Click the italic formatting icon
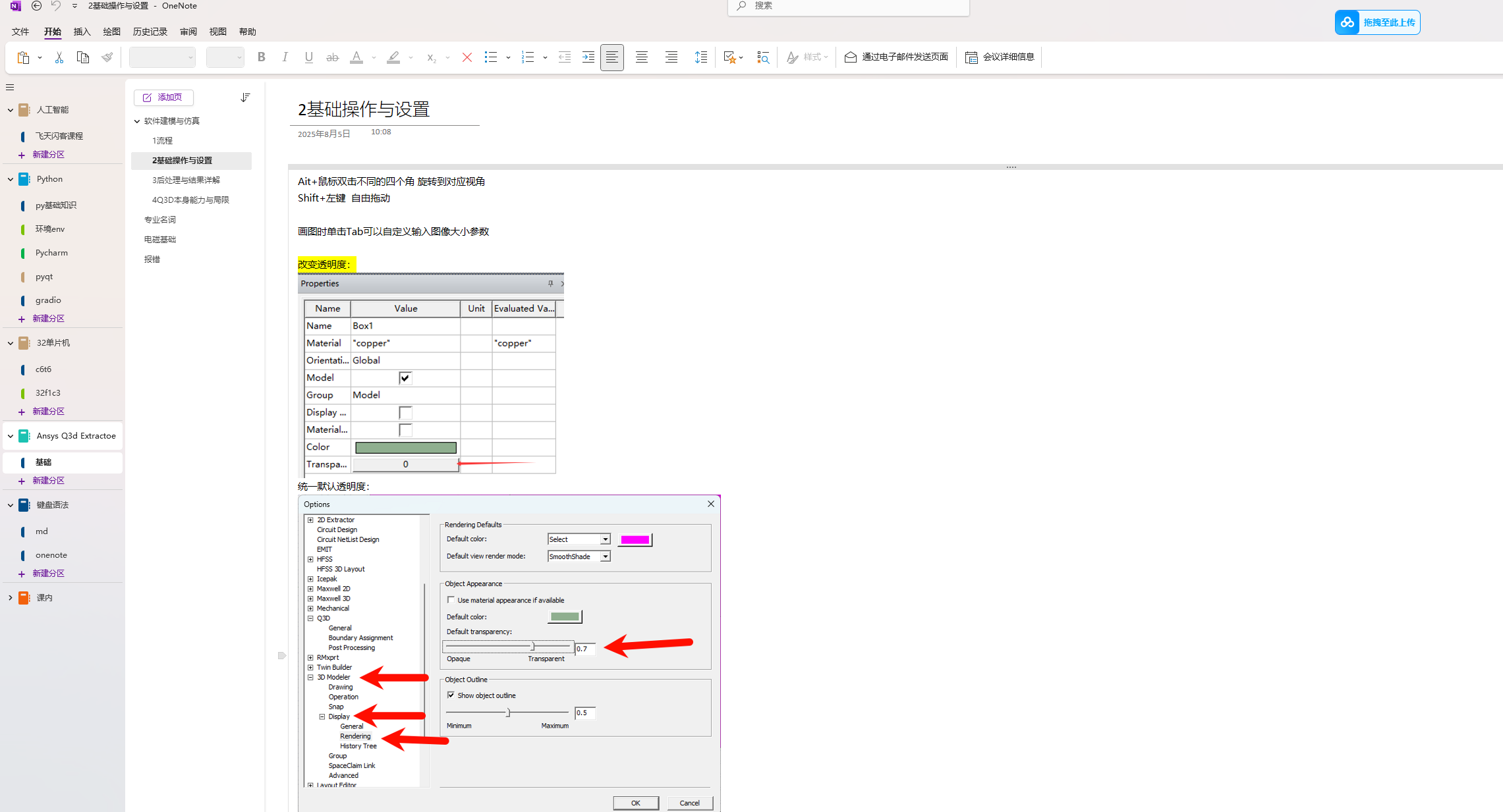1503x812 pixels. click(285, 57)
